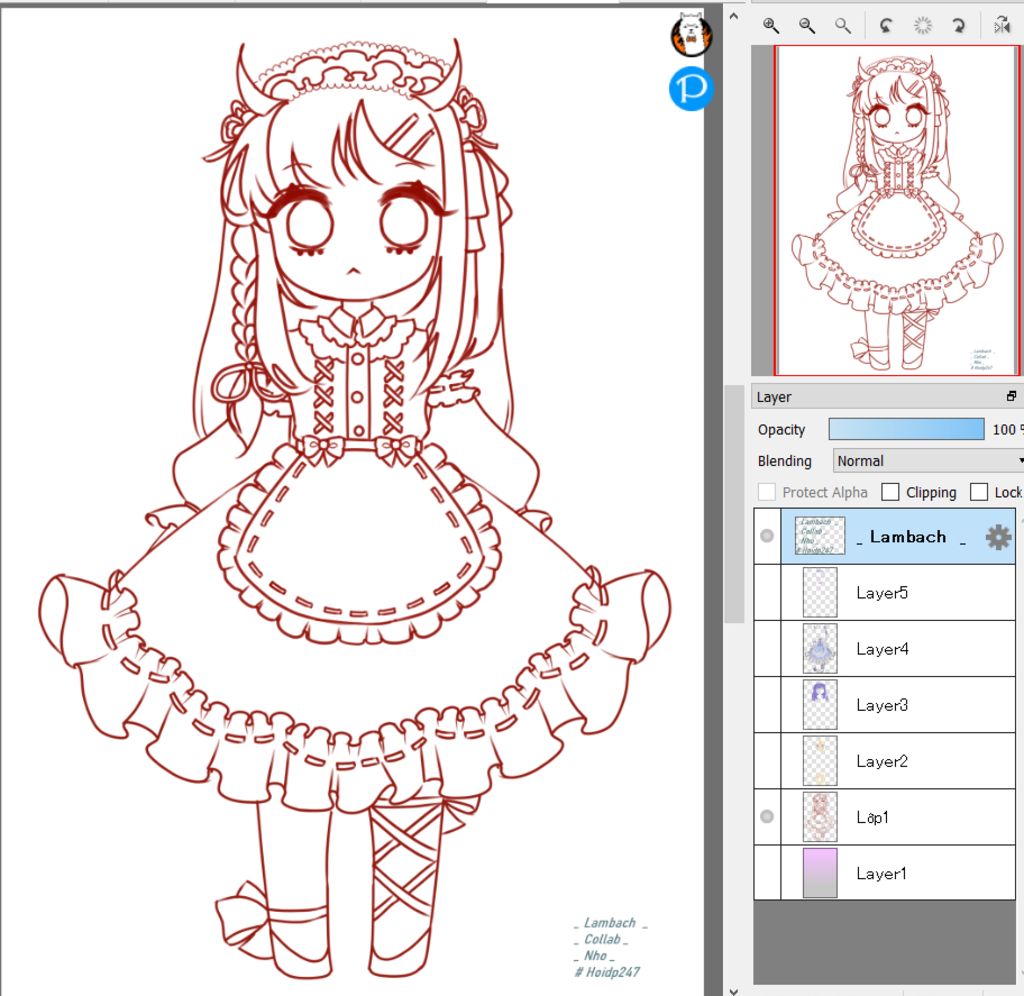Image resolution: width=1024 pixels, height=996 pixels.
Task: Click the zoom in magnifier icon
Action: (771, 25)
